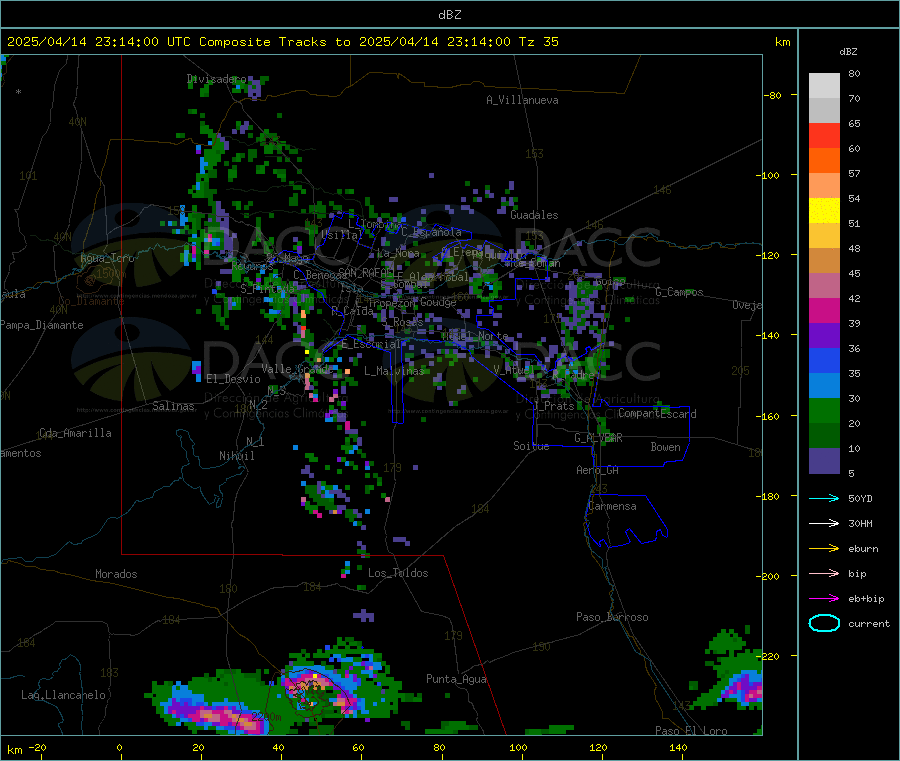The height and width of the screenshot is (761, 900).
Task: Click the white 30HM arrow legend icon
Action: [x=824, y=523]
